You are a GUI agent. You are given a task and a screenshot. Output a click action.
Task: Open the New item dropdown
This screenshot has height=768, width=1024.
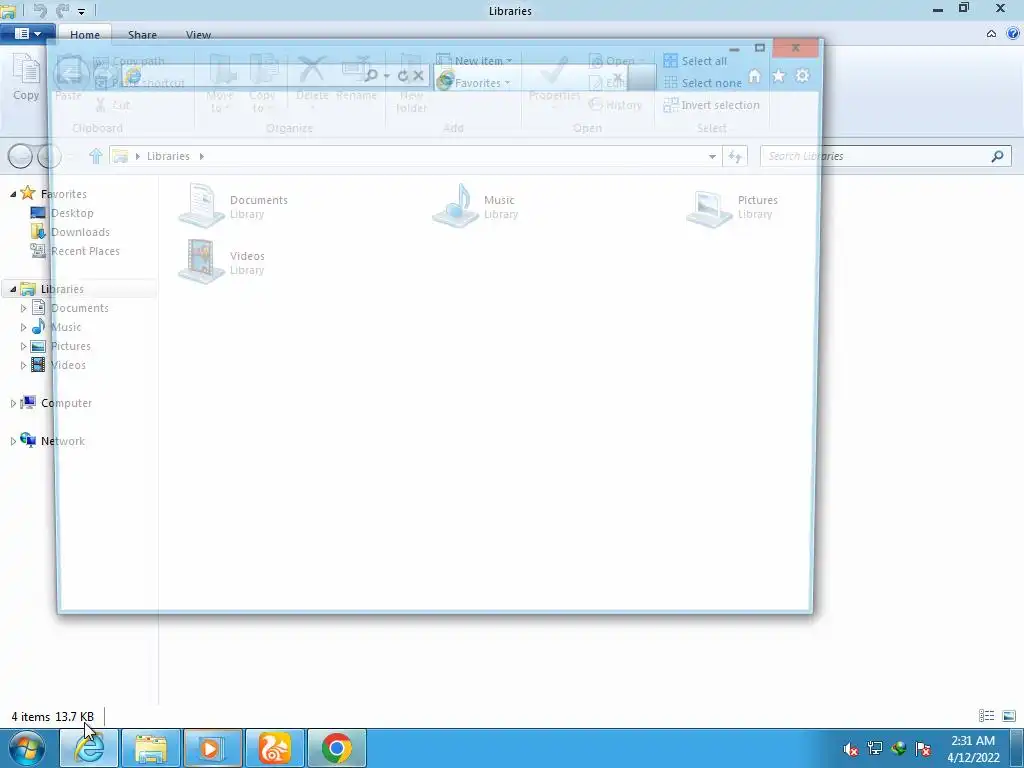[474, 61]
